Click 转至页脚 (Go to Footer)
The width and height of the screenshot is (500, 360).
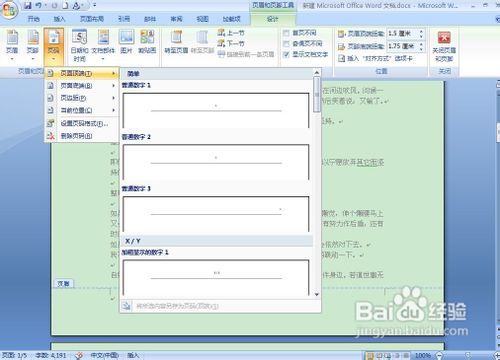point(202,42)
